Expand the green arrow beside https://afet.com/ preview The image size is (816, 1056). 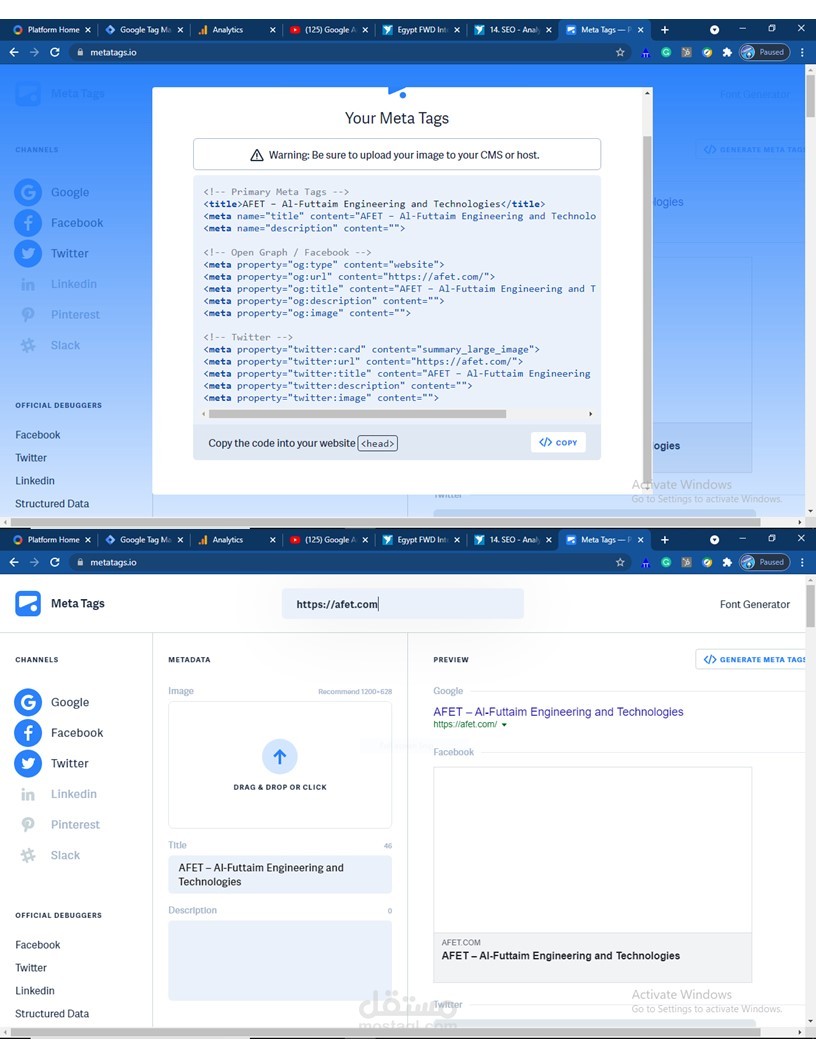504,725
